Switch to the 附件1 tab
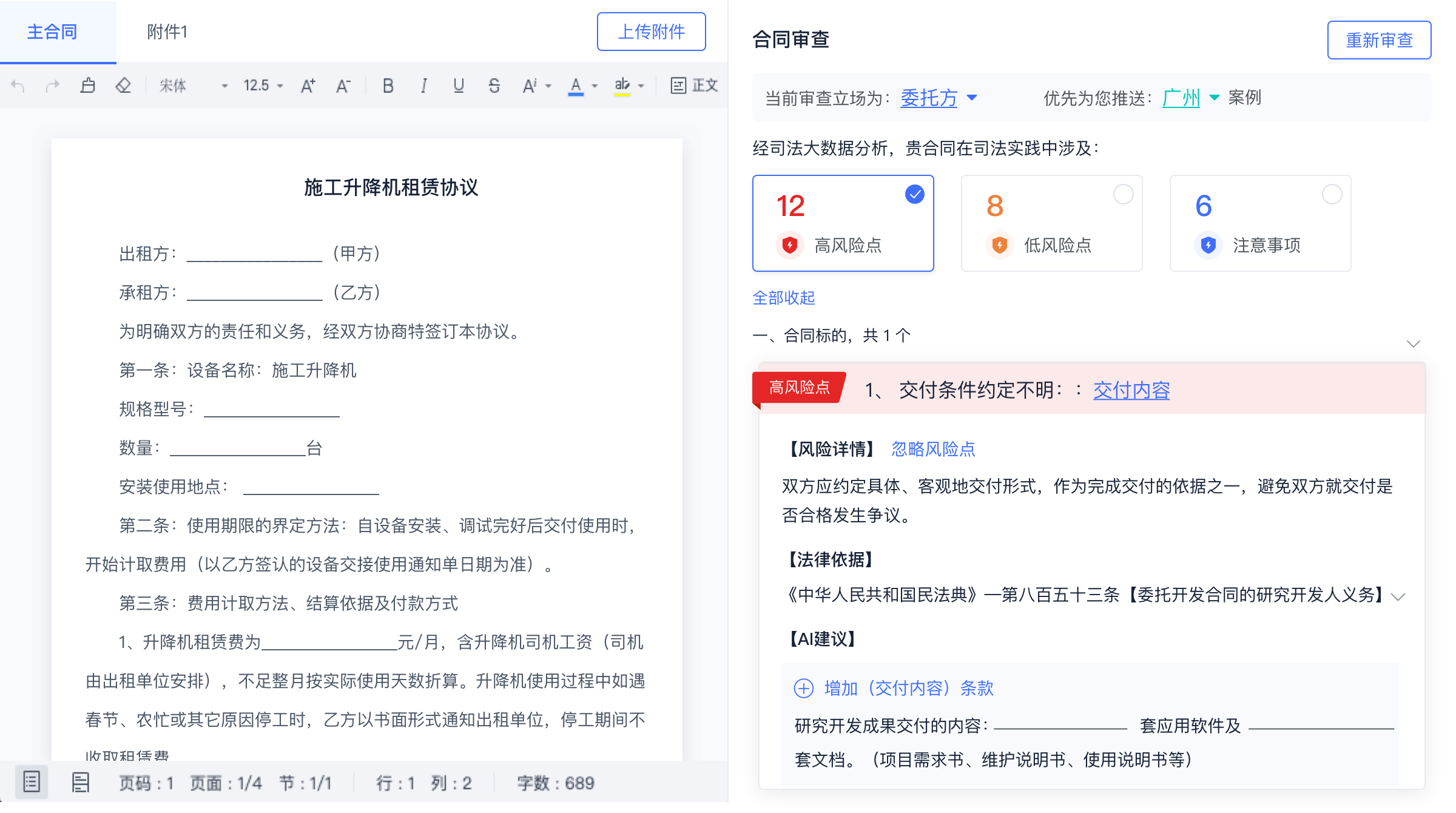The width and height of the screenshot is (1456, 813). click(x=167, y=32)
